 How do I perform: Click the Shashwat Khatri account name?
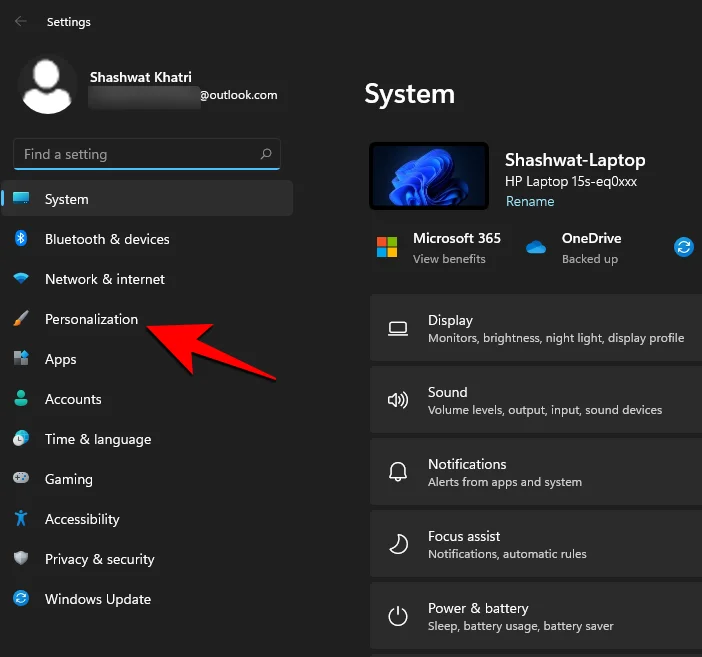141,77
